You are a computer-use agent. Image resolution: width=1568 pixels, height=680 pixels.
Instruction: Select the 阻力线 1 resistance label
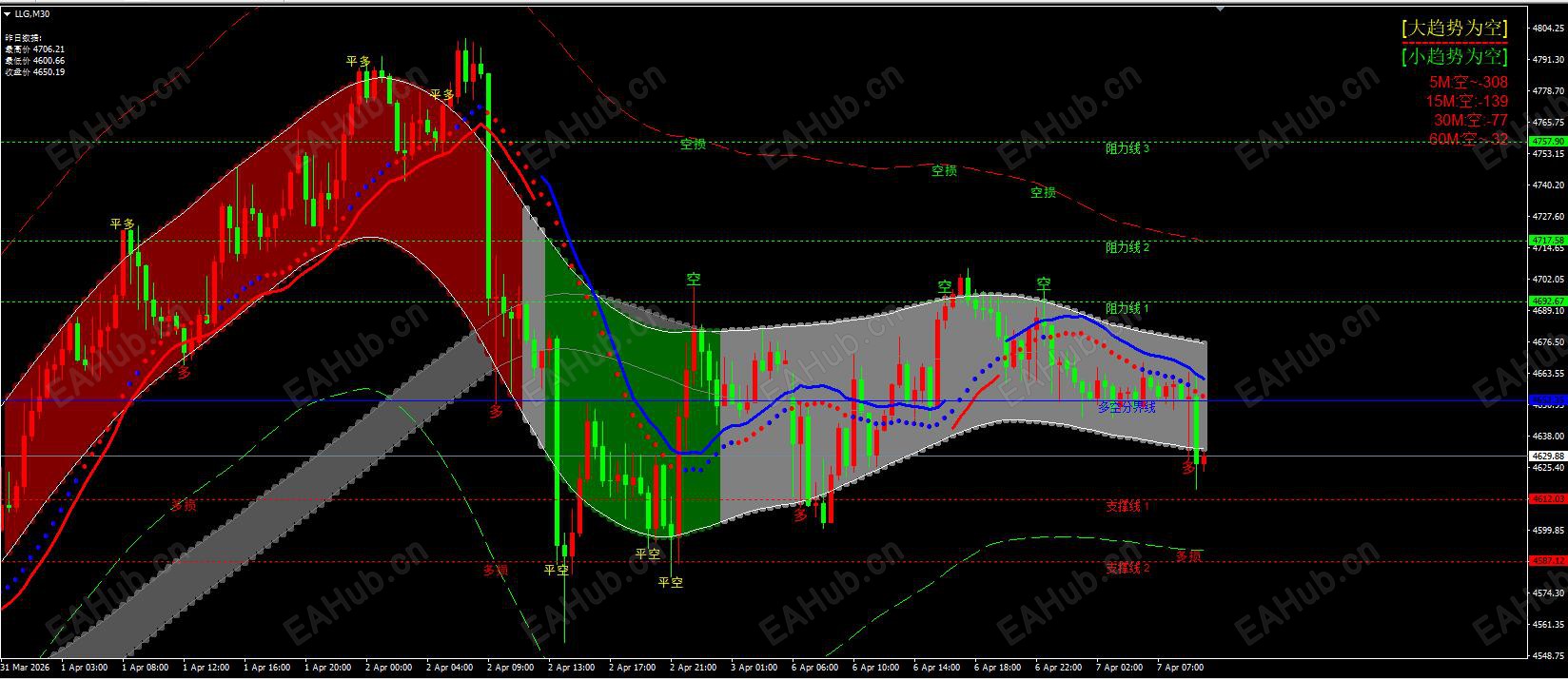coord(1127,308)
